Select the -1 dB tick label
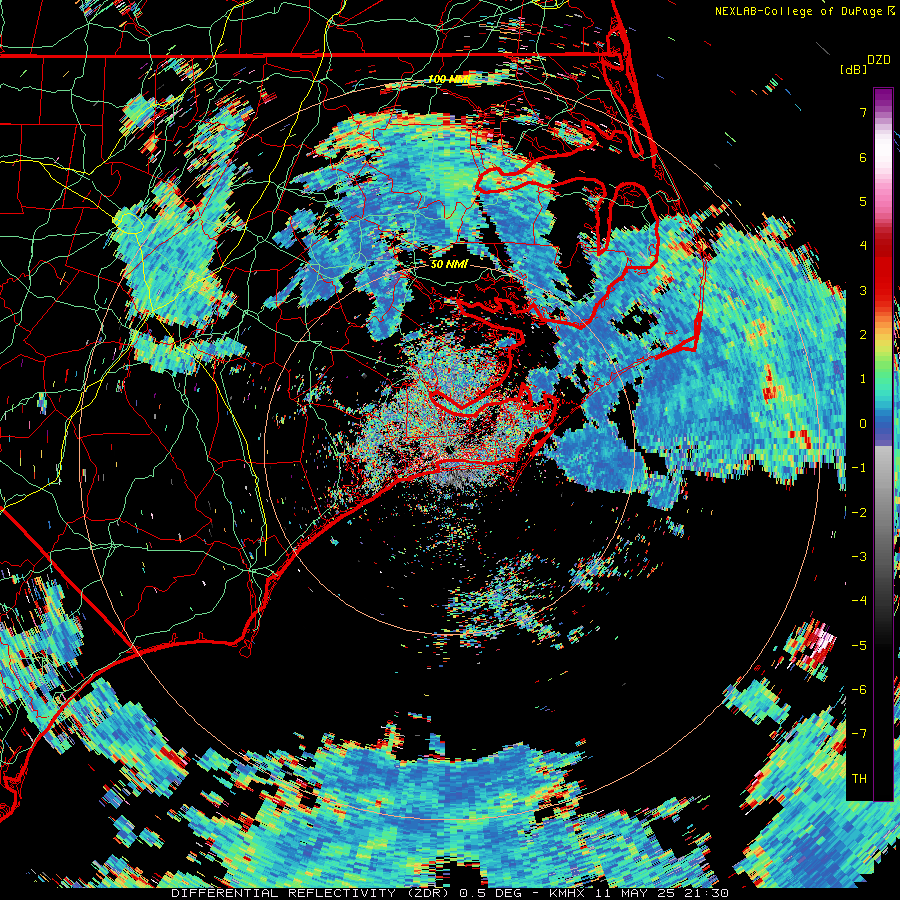Image resolution: width=900 pixels, height=900 pixels. [x=859, y=468]
